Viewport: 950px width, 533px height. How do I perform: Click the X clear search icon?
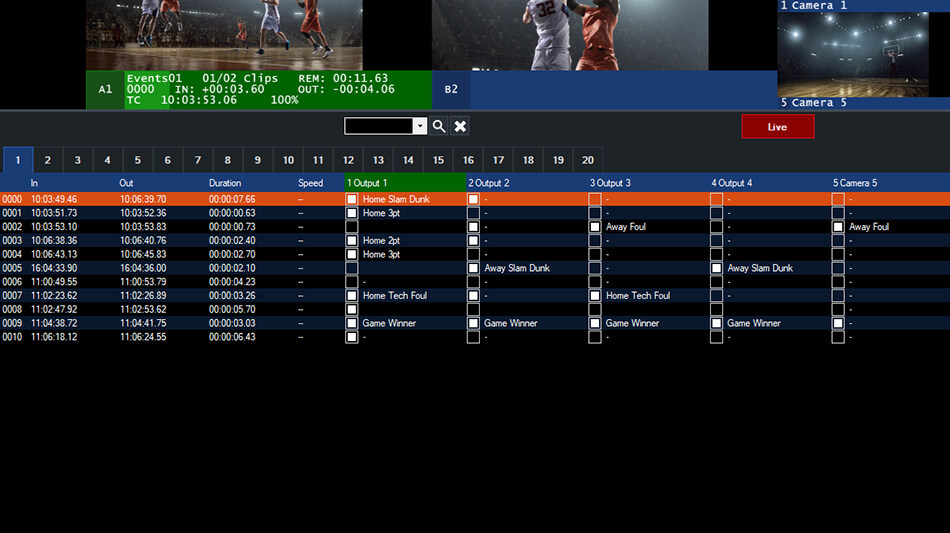tap(460, 126)
